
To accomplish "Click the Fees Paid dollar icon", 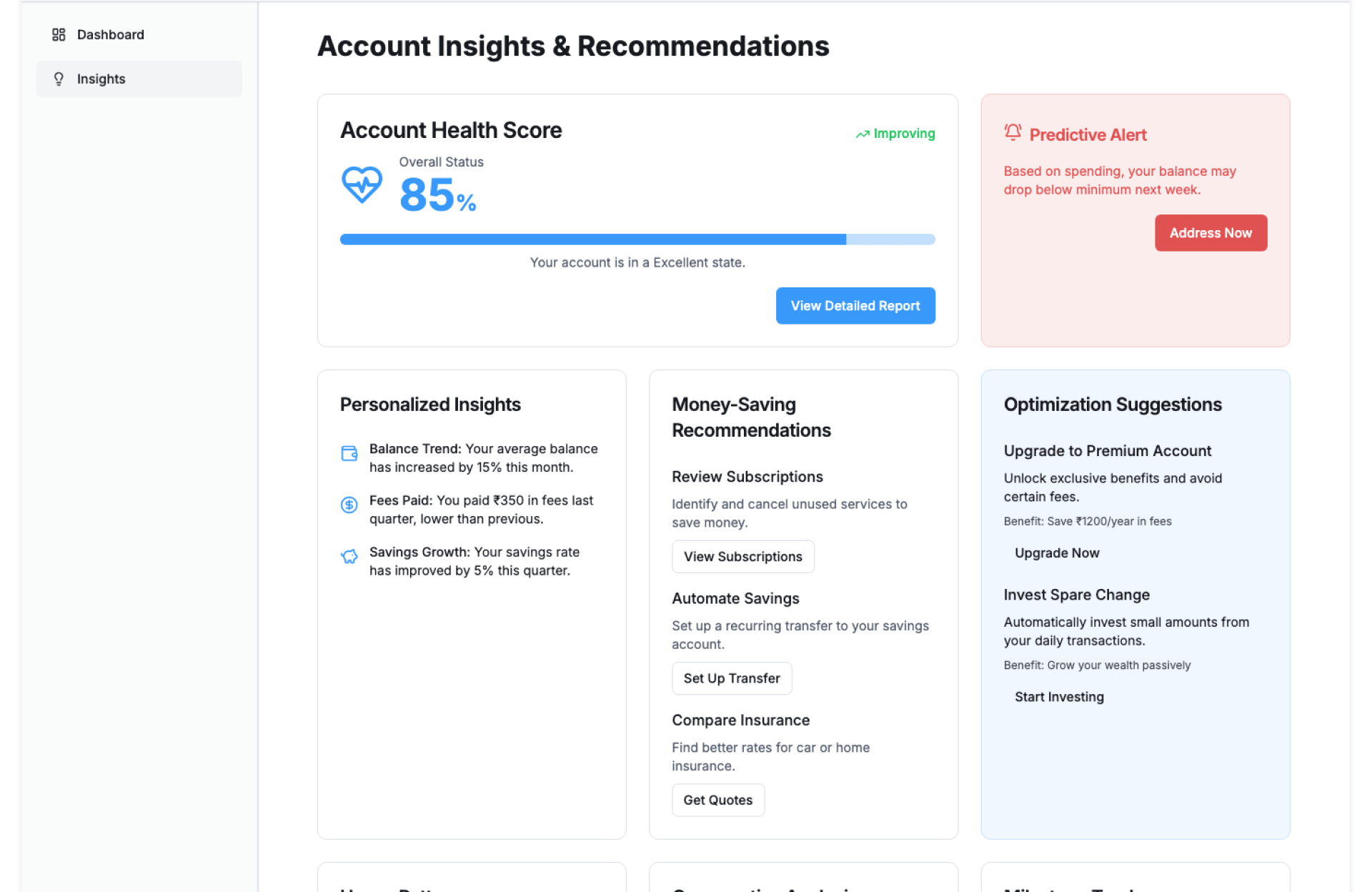I will 349,505.
